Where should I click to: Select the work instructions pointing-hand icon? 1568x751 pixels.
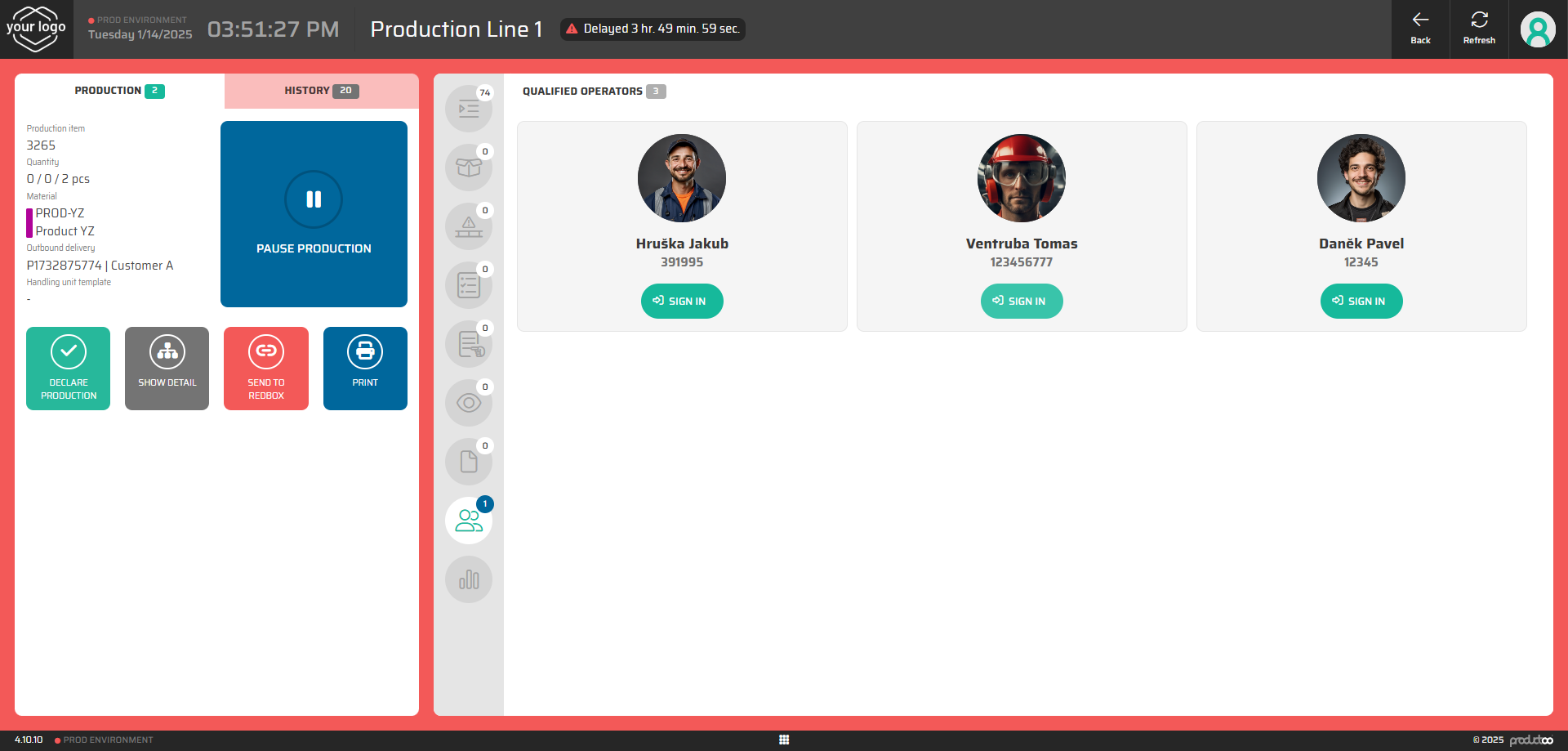pos(468,344)
